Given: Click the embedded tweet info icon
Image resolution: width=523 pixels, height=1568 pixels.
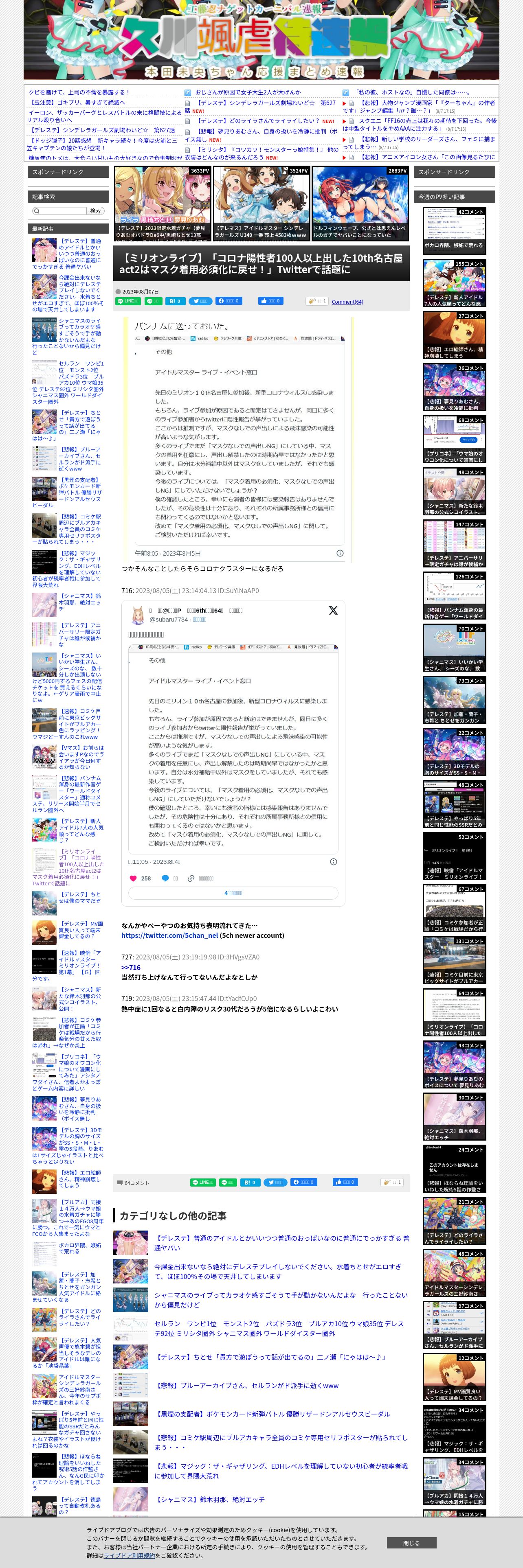Looking at the screenshot, I should (333, 861).
